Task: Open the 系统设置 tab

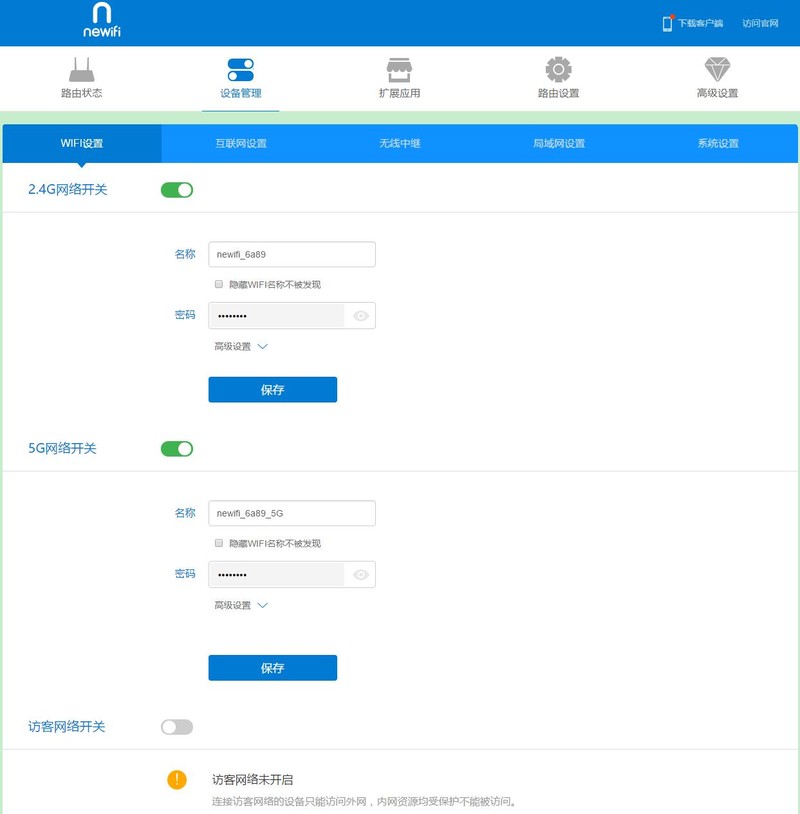Action: click(714, 143)
